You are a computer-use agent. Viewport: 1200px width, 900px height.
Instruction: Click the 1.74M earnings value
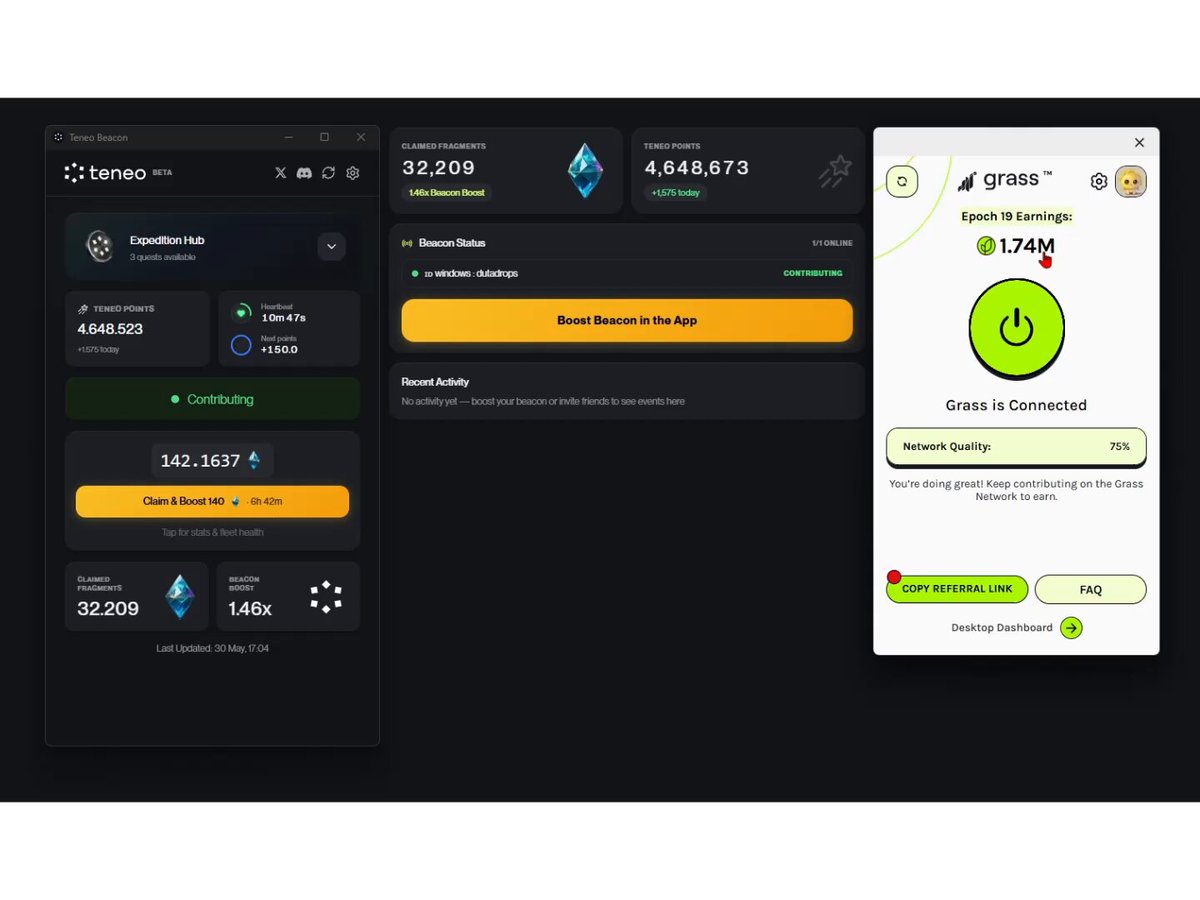[x=1027, y=246]
